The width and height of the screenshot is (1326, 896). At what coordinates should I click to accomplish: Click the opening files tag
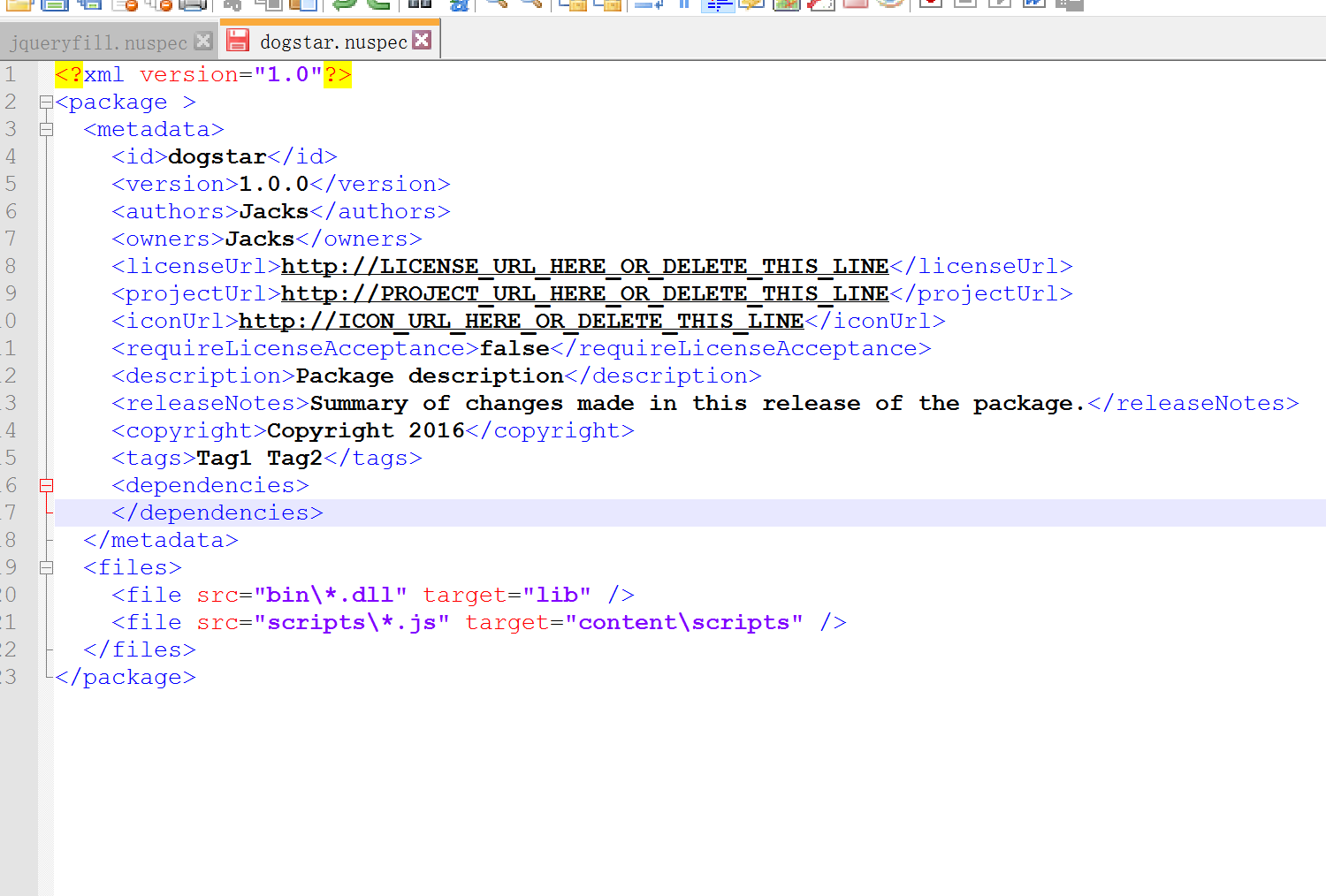pyautogui.click(x=133, y=568)
